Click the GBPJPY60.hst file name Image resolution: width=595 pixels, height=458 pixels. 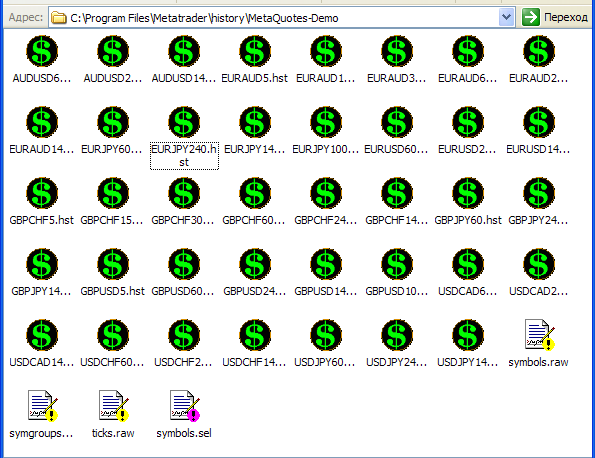tap(468, 220)
